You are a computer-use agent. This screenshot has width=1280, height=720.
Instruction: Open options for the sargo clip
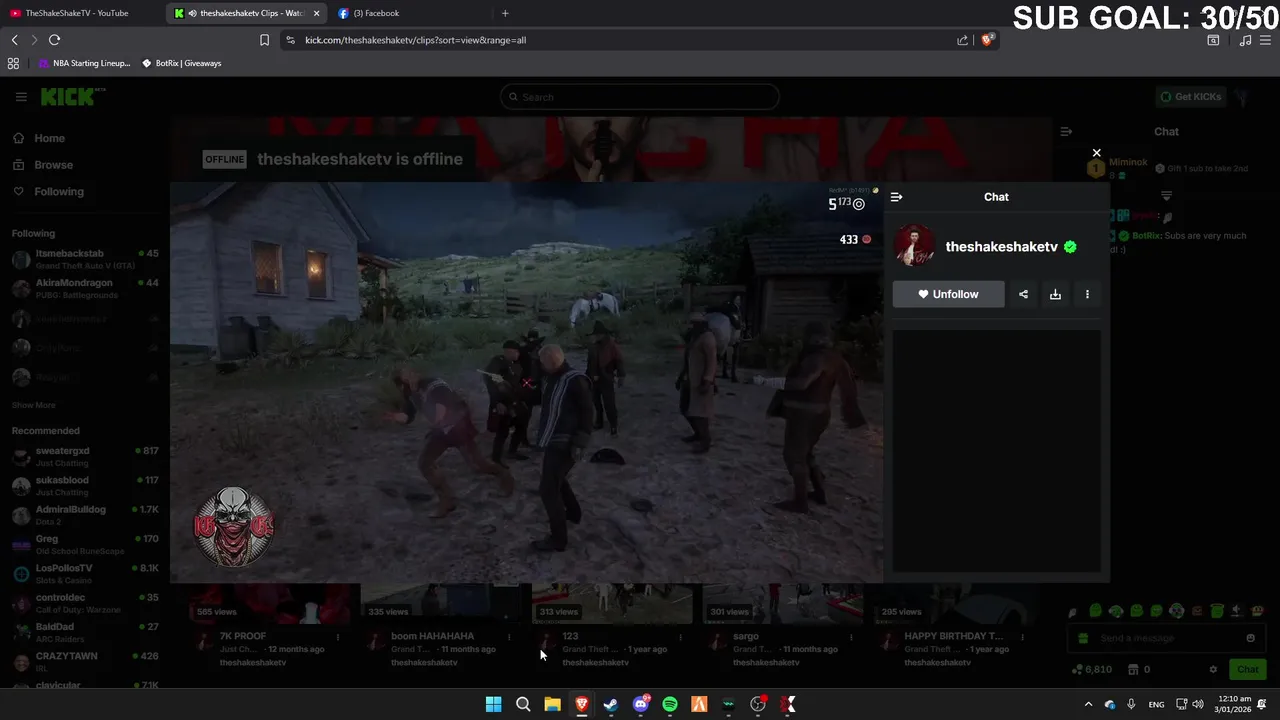(x=851, y=637)
